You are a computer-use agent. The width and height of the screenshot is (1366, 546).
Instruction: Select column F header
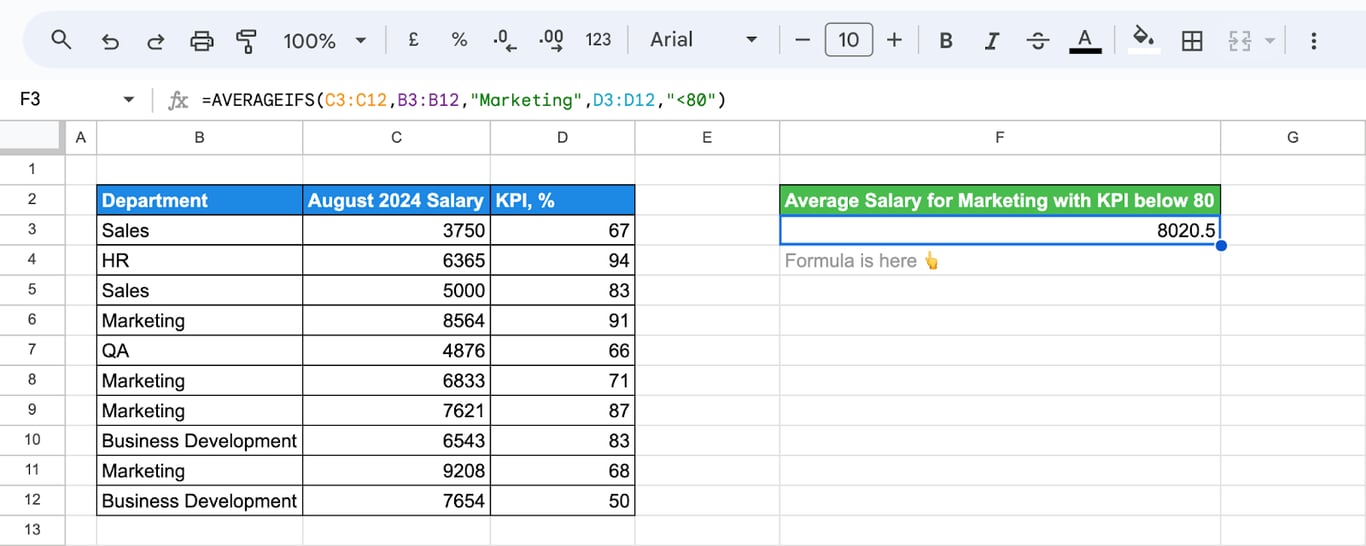coord(999,138)
